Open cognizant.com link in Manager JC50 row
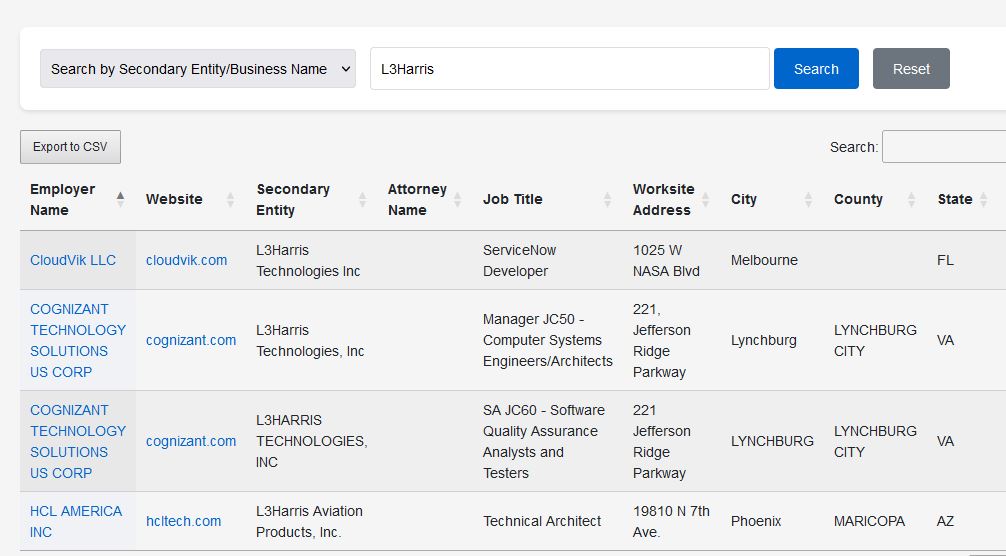Image resolution: width=1006 pixels, height=556 pixels. (191, 341)
